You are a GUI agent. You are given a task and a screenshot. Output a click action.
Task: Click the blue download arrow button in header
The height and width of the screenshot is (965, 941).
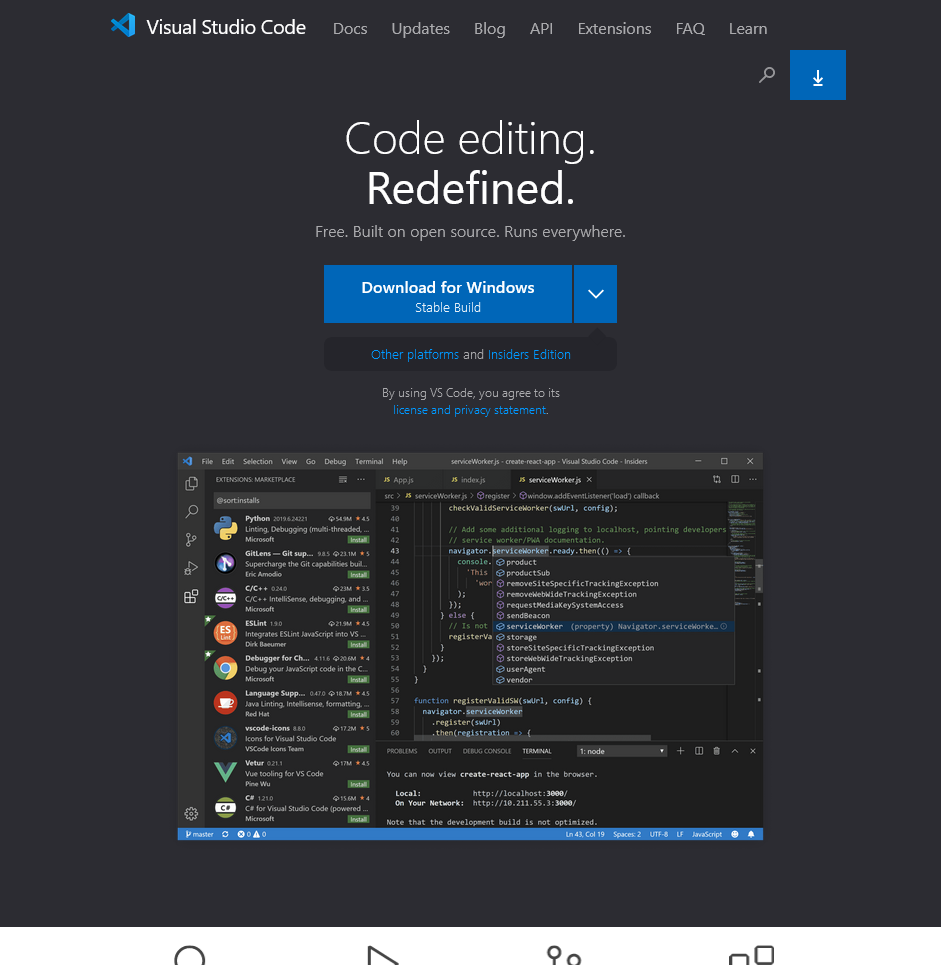coord(818,75)
